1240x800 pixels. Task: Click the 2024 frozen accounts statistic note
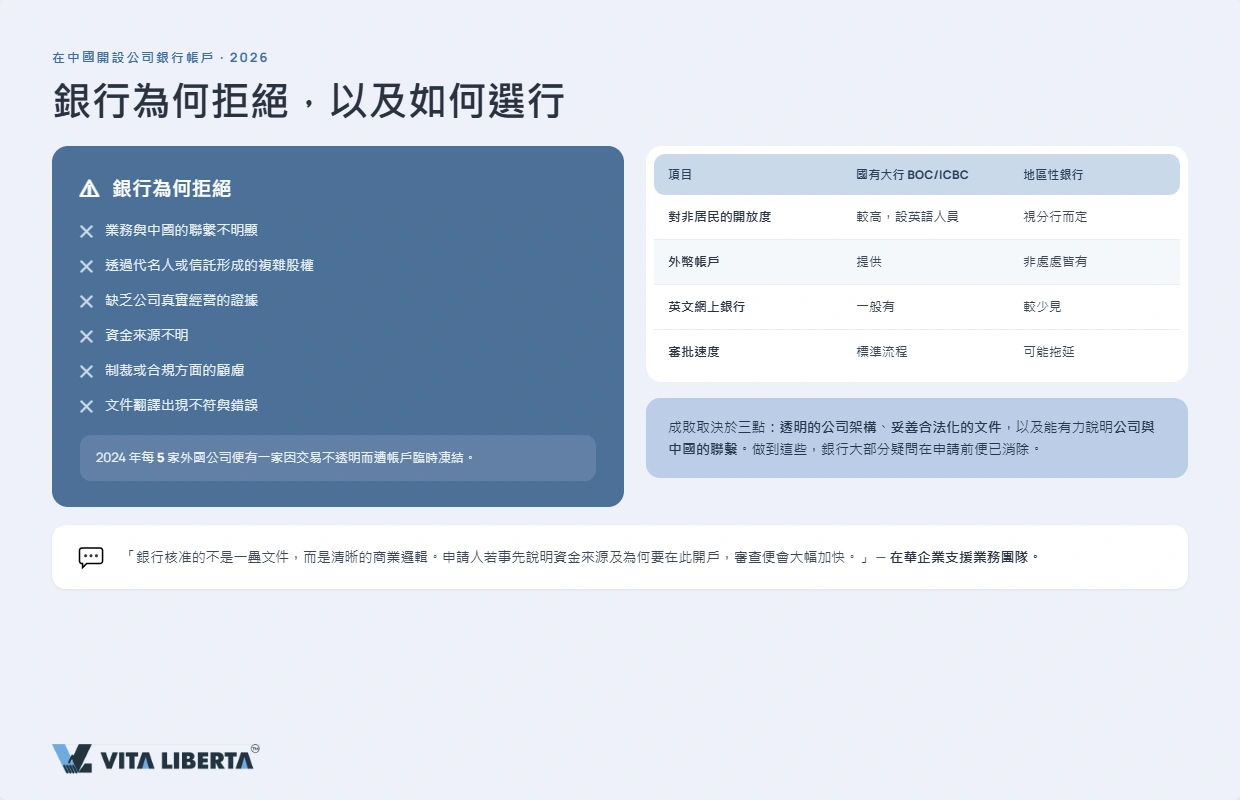[338, 458]
